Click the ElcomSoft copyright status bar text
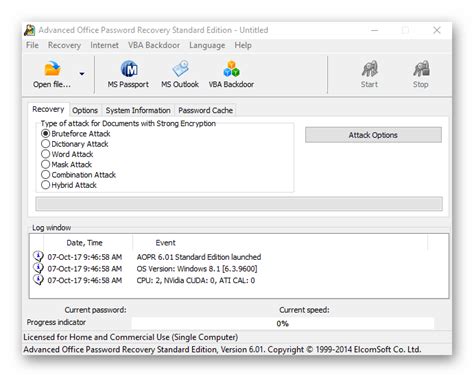The height and width of the screenshot is (377, 474). tap(222, 349)
